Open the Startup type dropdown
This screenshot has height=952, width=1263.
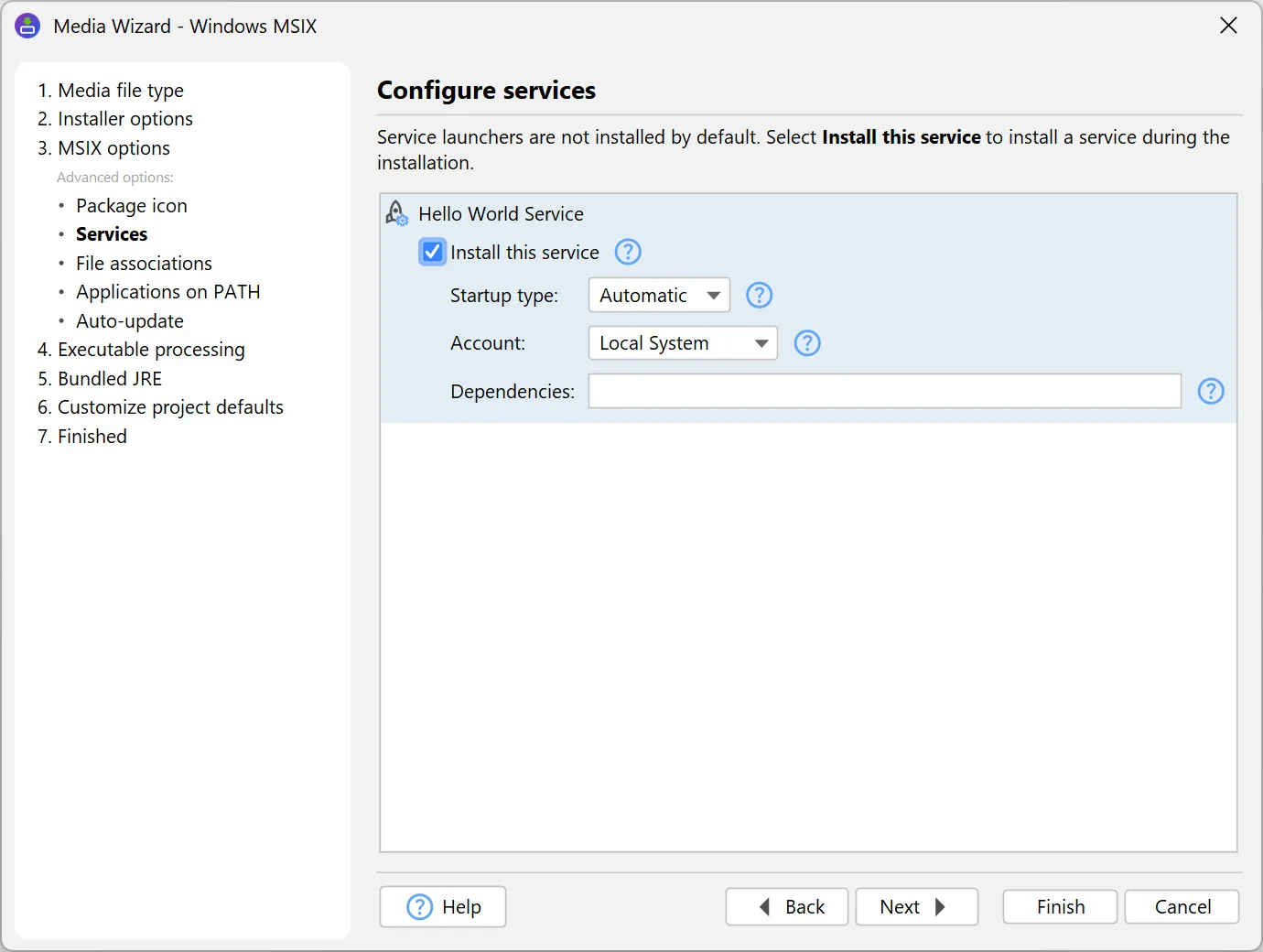[x=659, y=295]
